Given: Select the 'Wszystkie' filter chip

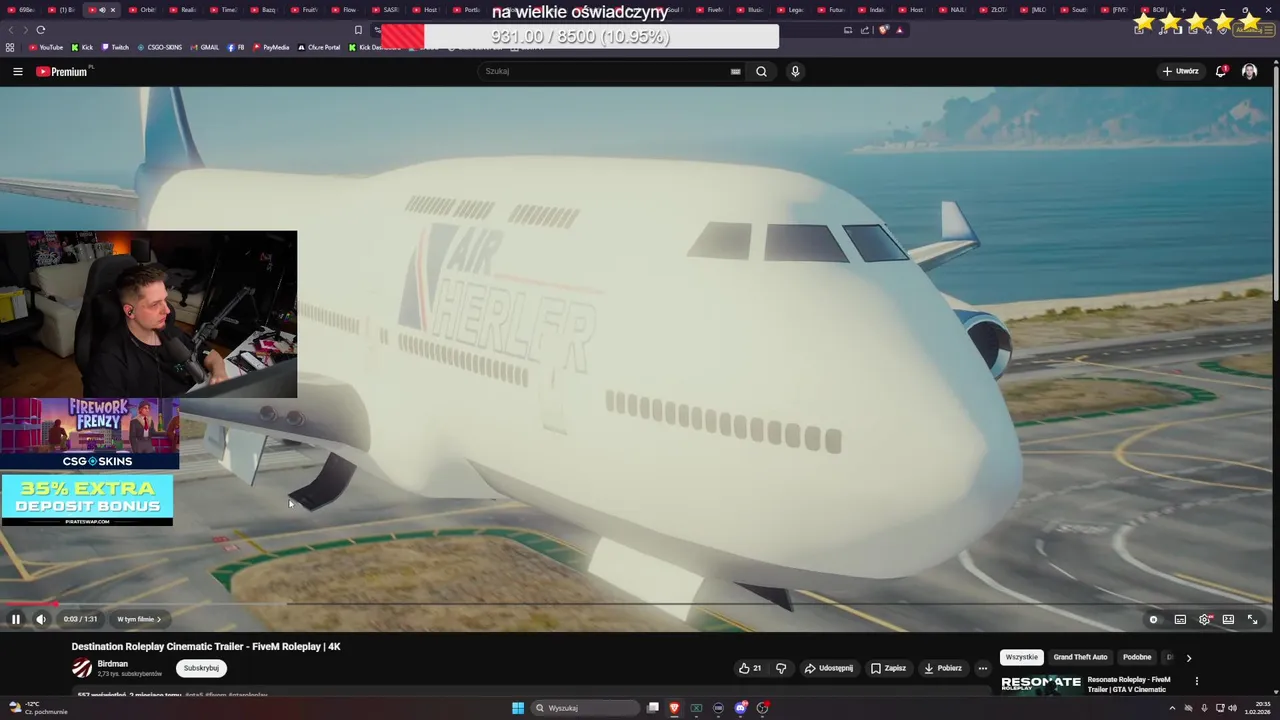Looking at the screenshot, I should (x=1021, y=657).
